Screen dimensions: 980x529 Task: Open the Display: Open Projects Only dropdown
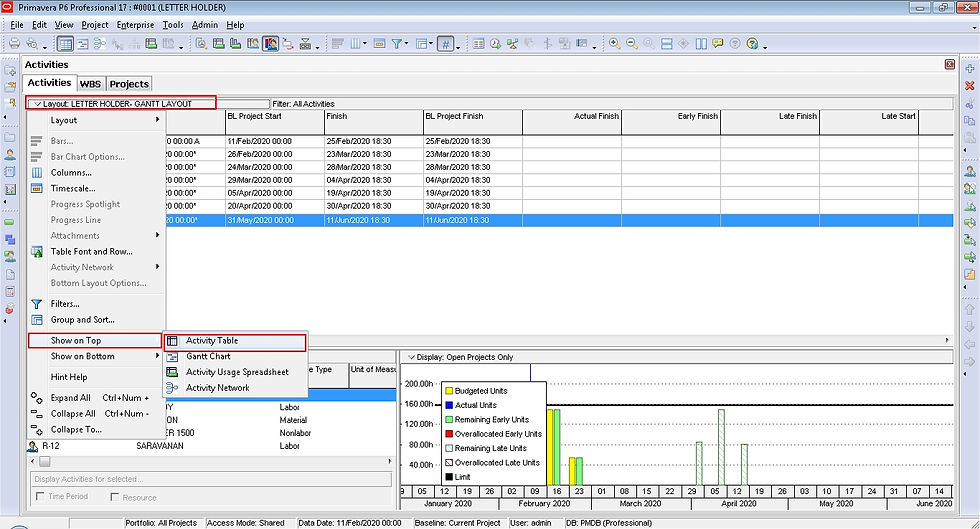(x=461, y=357)
